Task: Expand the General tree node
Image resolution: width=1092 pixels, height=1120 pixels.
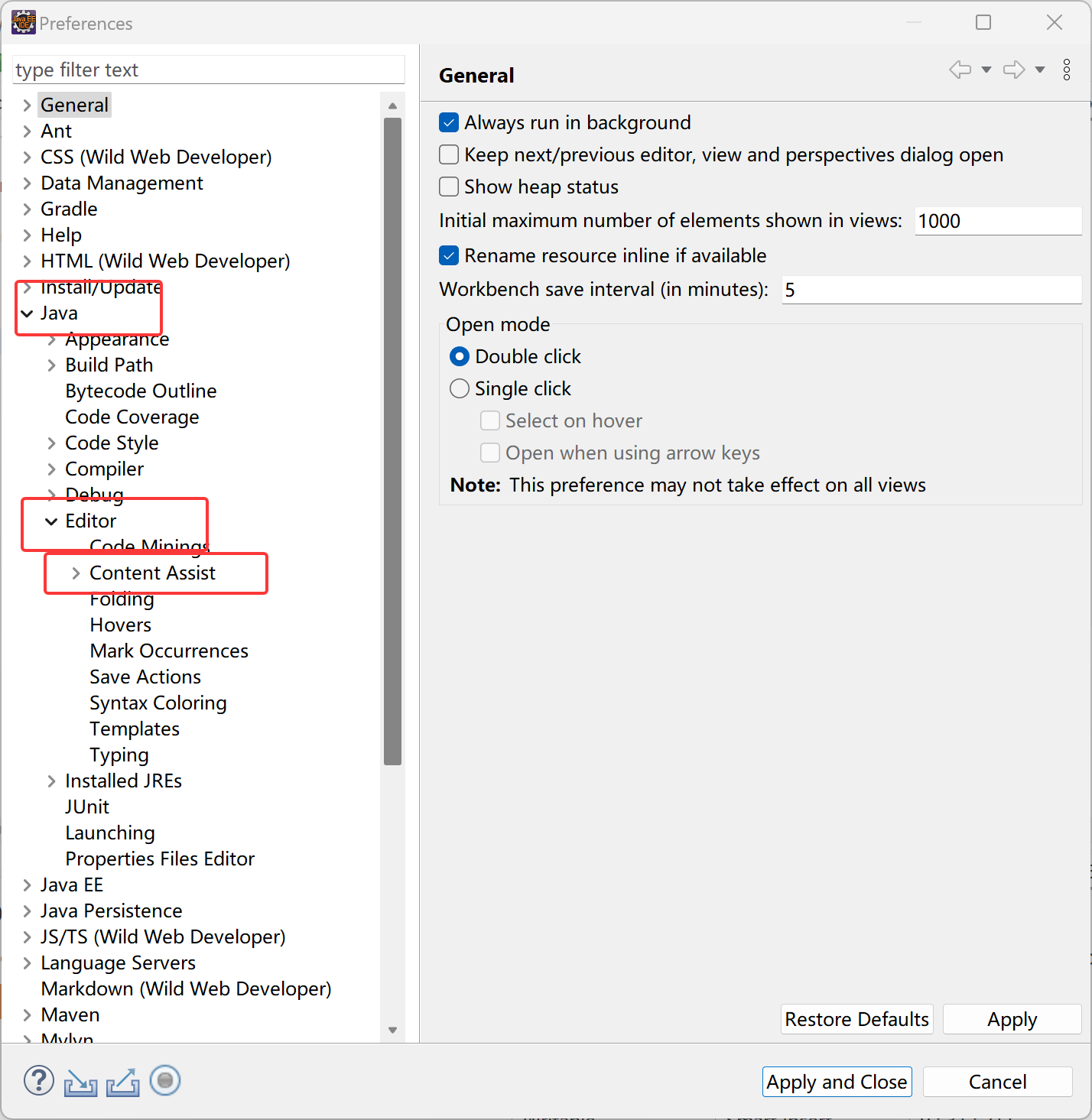Action: (x=28, y=106)
